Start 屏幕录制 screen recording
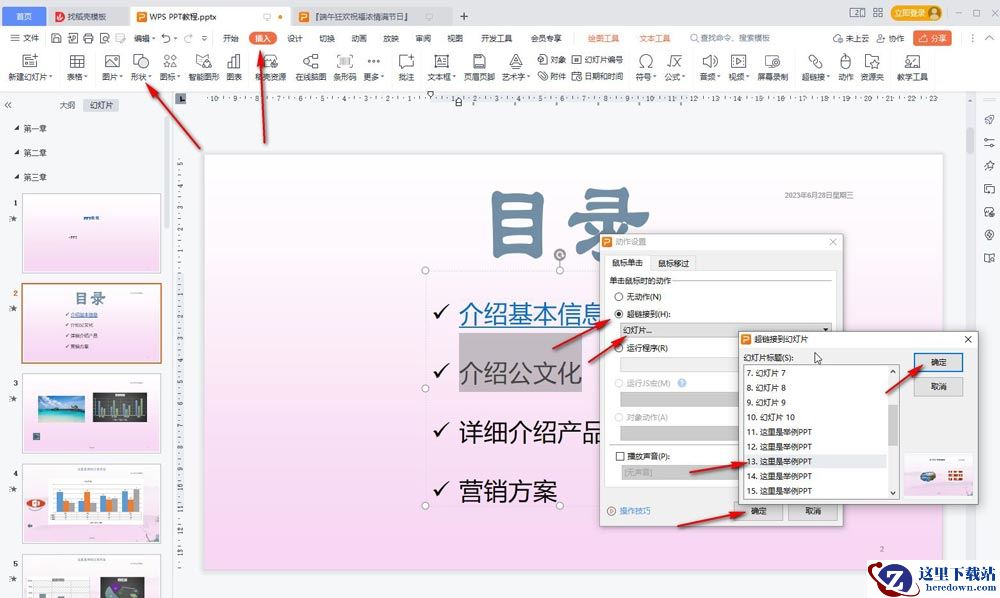 tap(772, 67)
